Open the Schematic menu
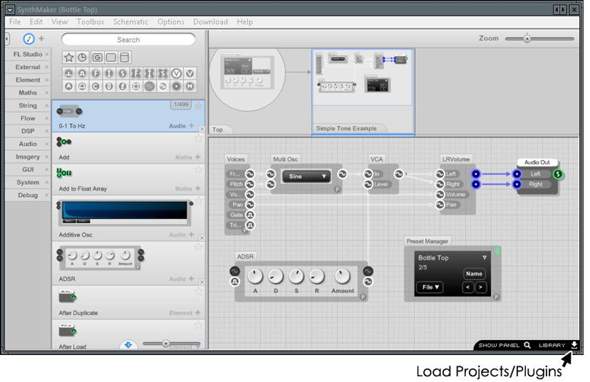The width and height of the screenshot is (590, 382). 130,22
